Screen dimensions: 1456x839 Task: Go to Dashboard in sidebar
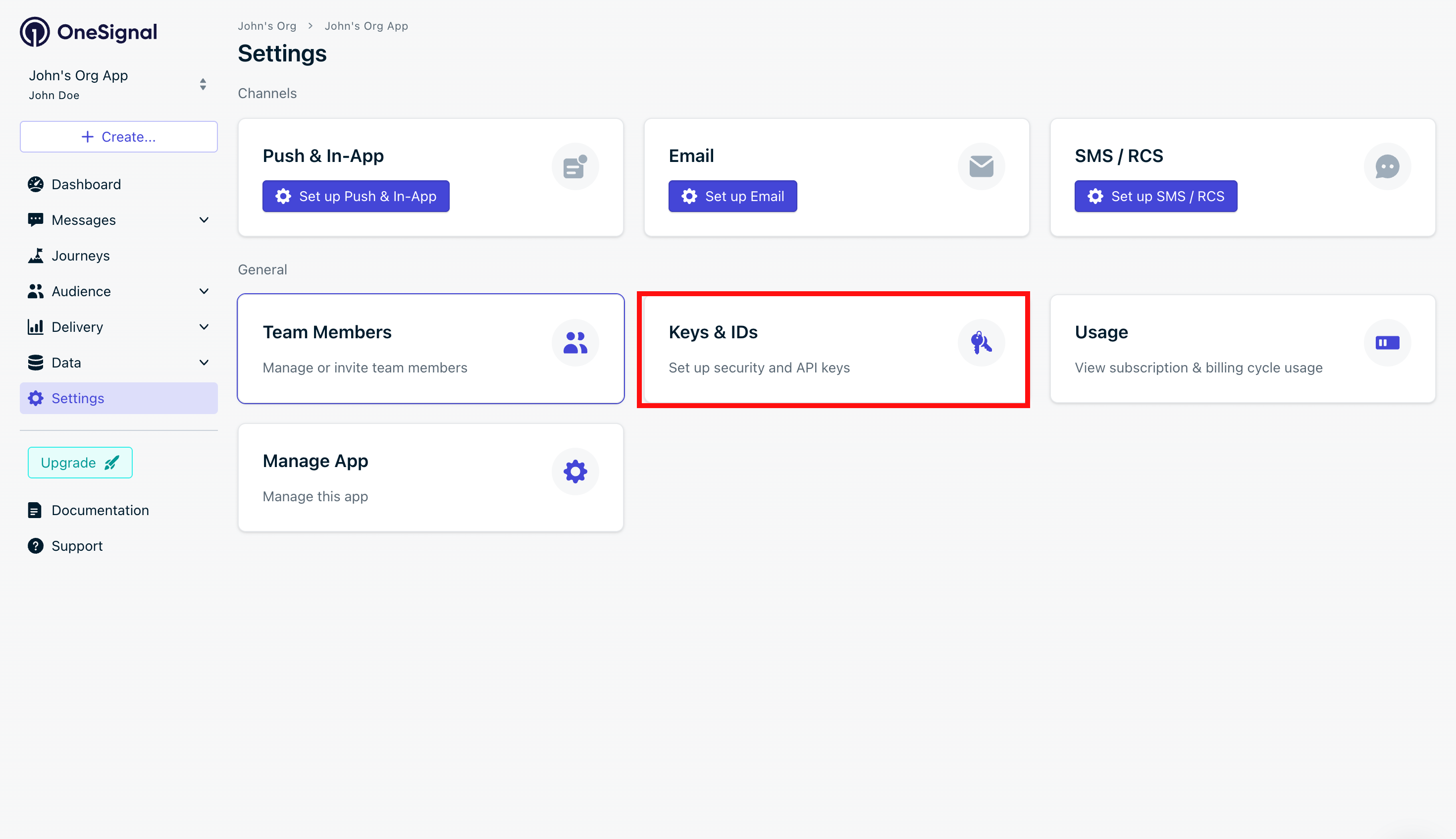click(86, 184)
